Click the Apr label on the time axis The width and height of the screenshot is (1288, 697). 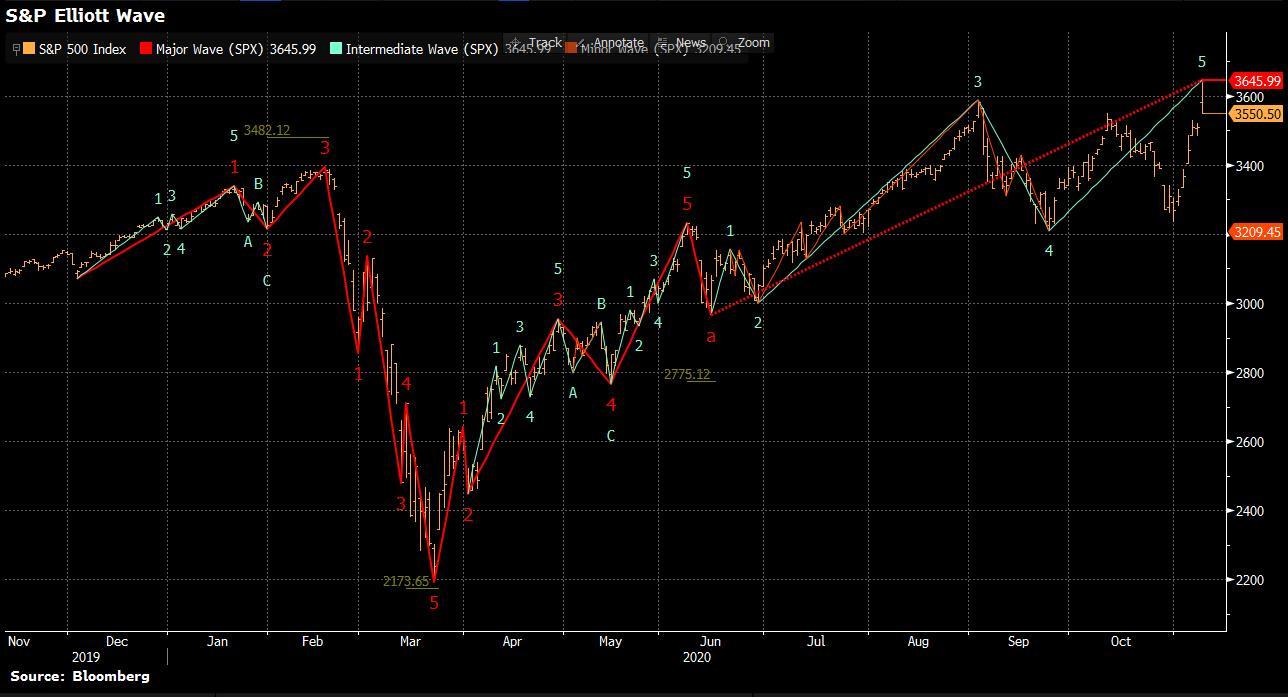pyautogui.click(x=512, y=641)
